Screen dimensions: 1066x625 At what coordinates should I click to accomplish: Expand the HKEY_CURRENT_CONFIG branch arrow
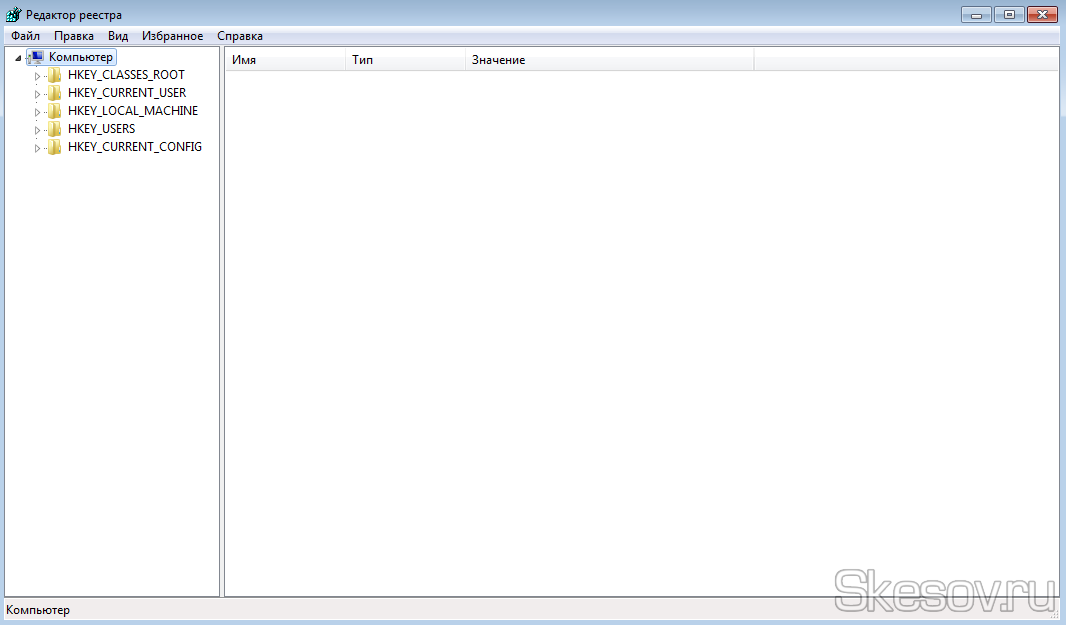point(37,148)
